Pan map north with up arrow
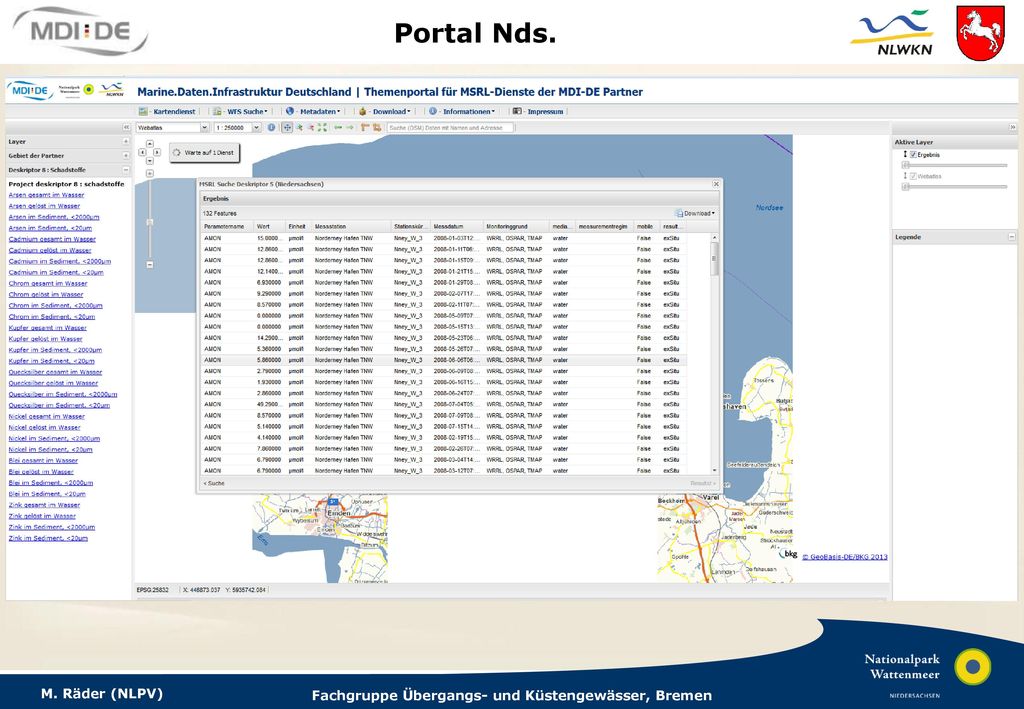 [150, 144]
